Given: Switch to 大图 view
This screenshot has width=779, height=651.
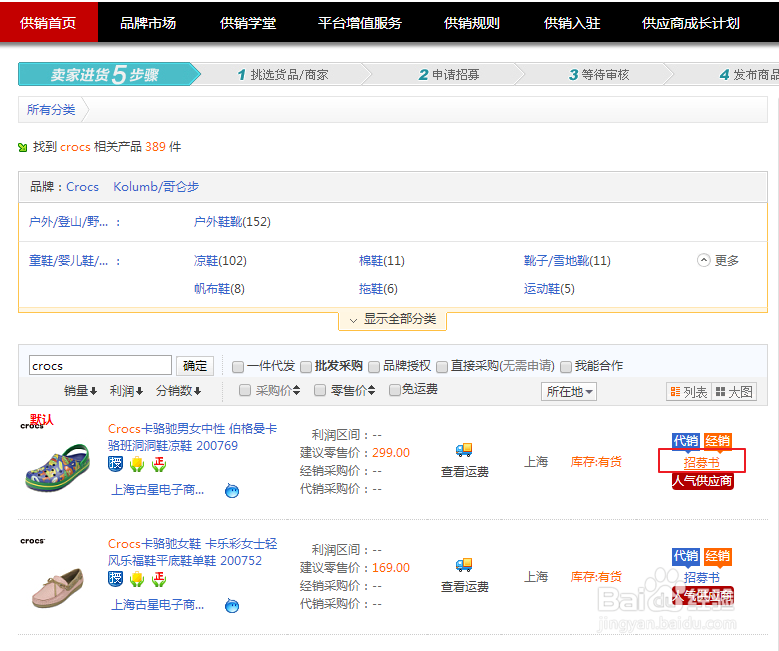Looking at the screenshot, I should pyautogui.click(x=734, y=392).
